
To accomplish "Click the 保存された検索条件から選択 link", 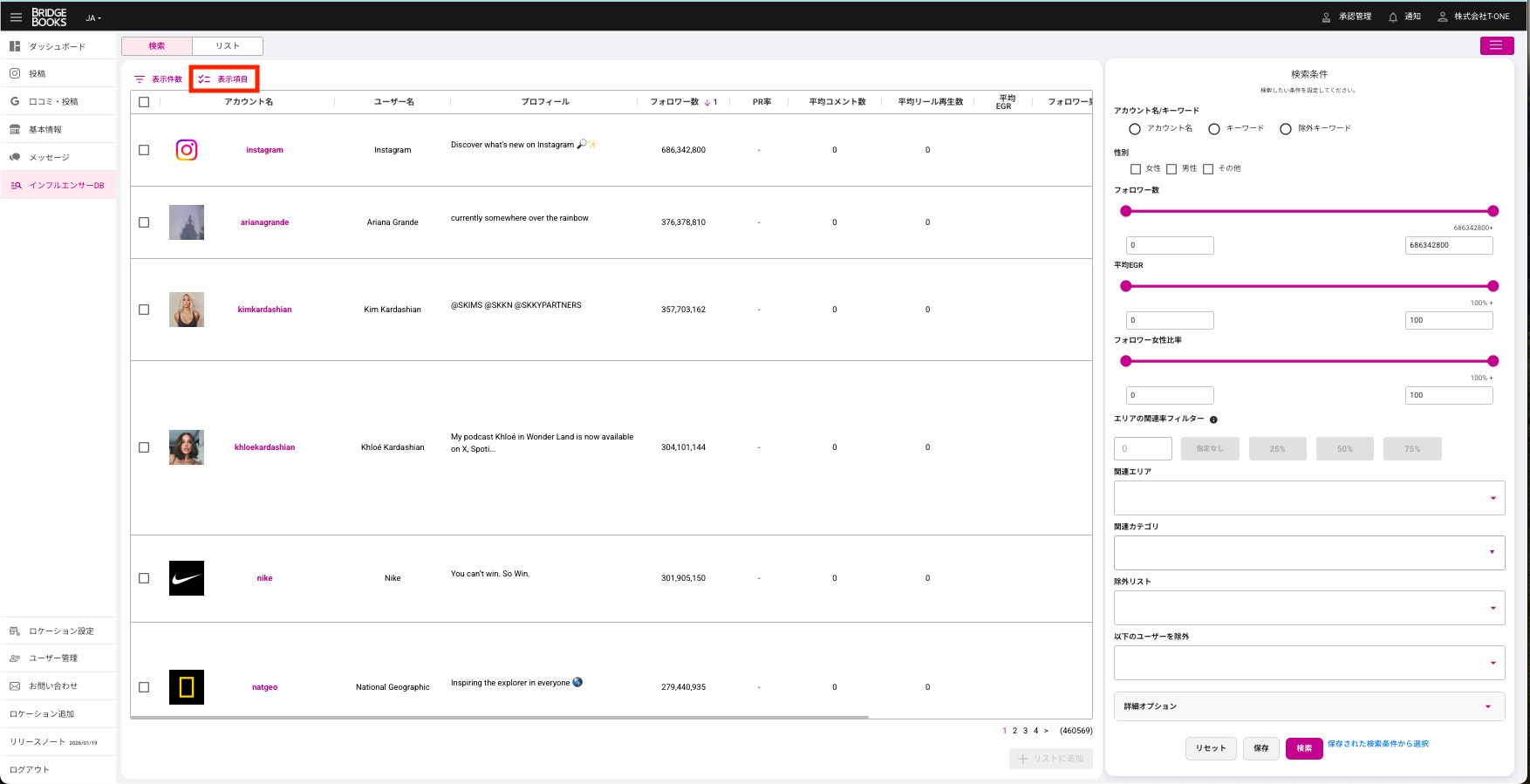I will pos(1377,744).
